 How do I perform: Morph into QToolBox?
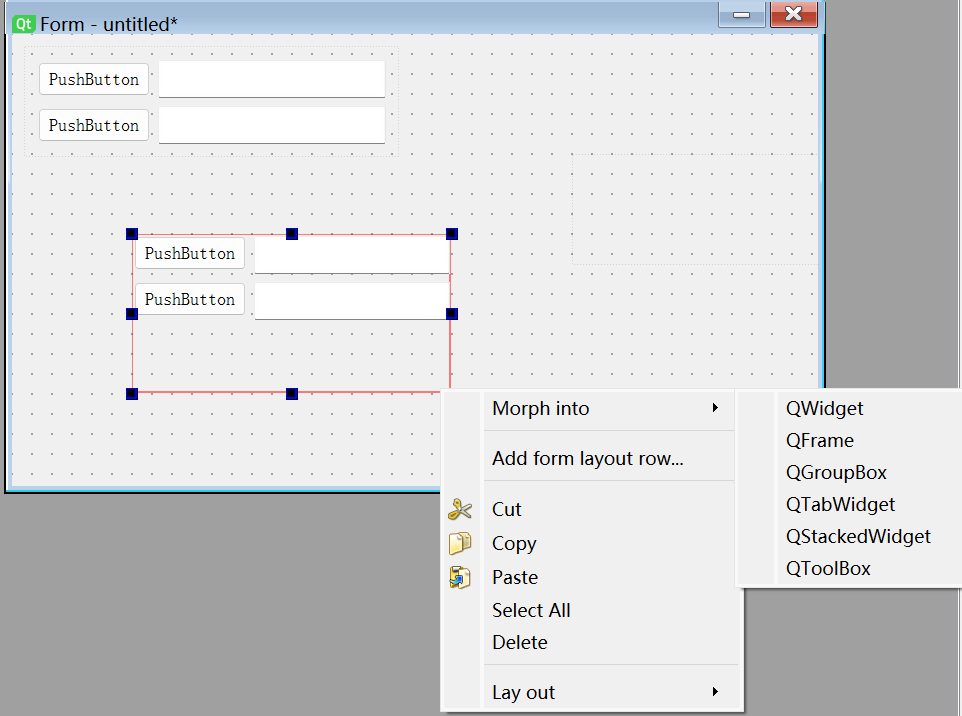click(x=828, y=568)
